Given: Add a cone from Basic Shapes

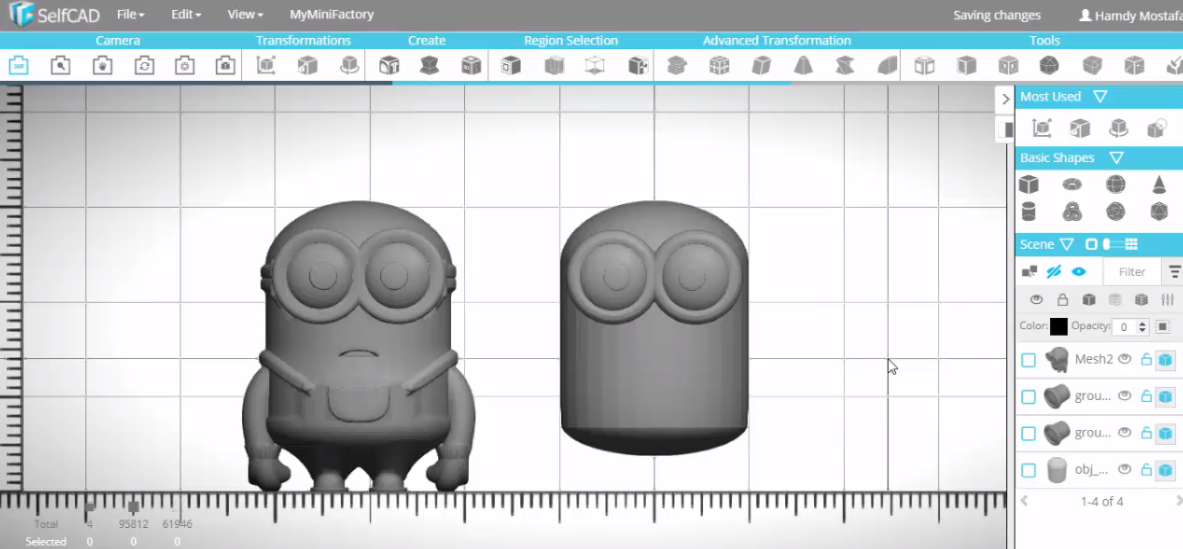Looking at the screenshot, I should pos(1159,184).
